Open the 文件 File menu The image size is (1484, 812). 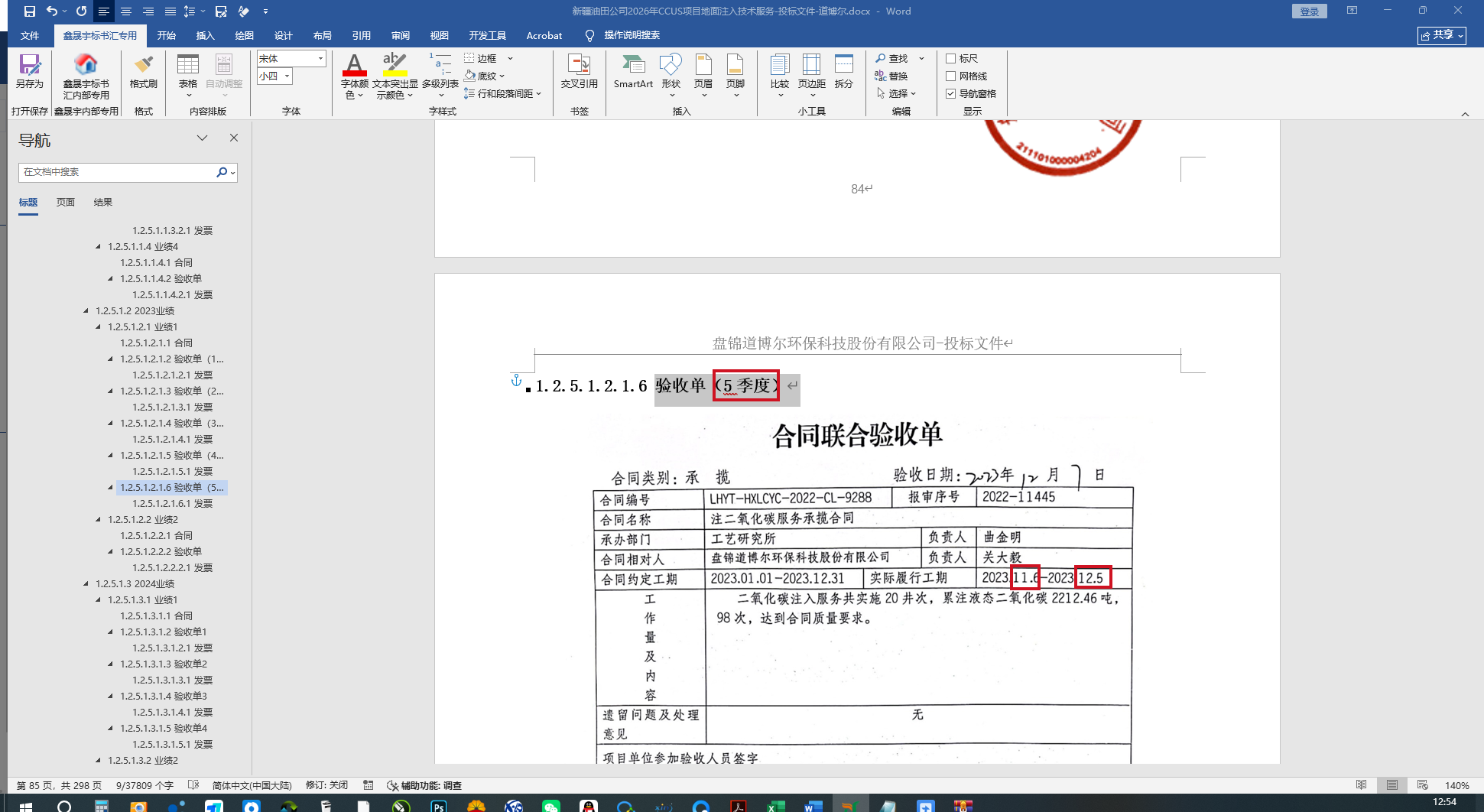pyautogui.click(x=30, y=35)
